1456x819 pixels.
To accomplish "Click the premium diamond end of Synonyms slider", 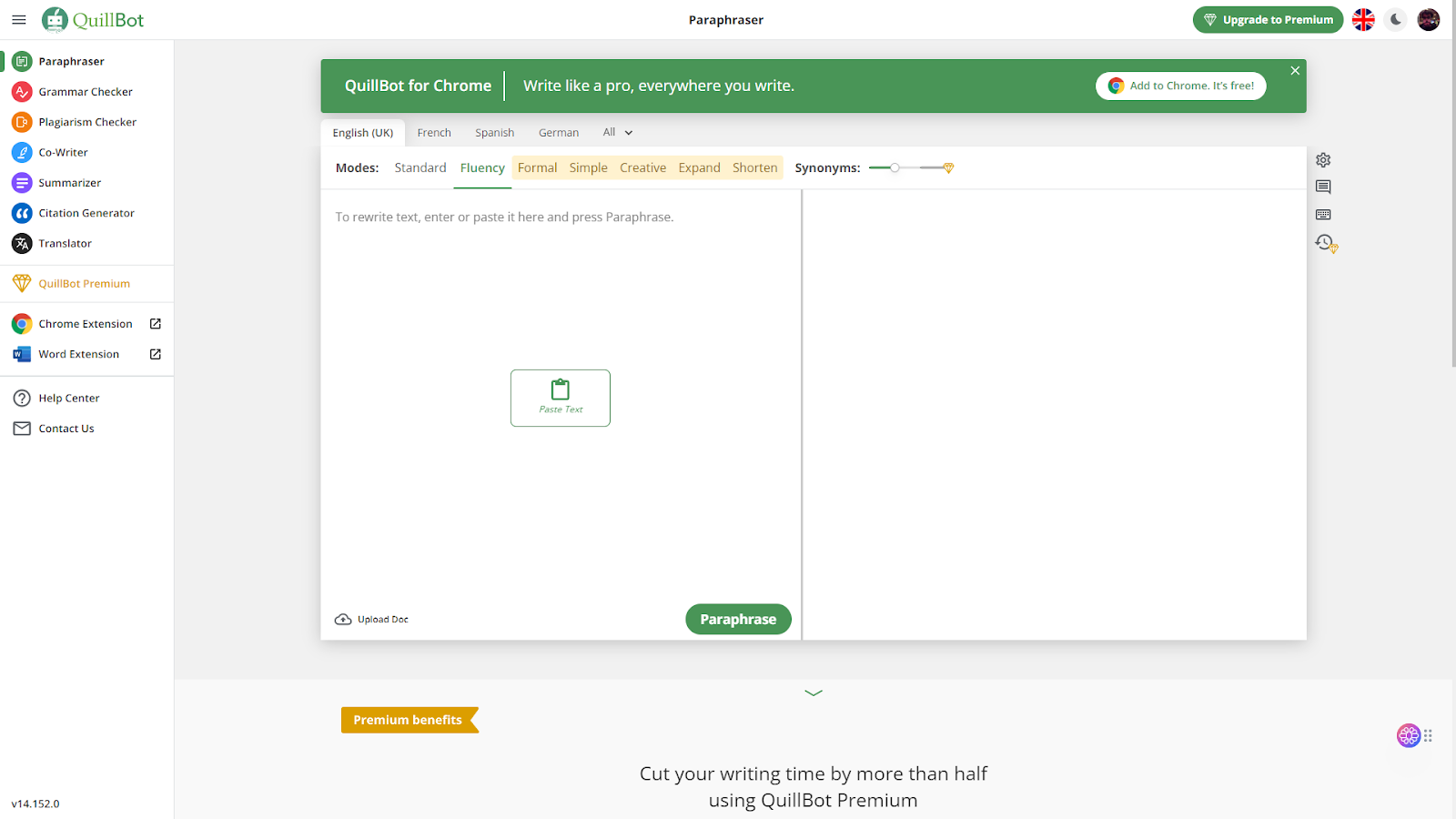I will [948, 167].
